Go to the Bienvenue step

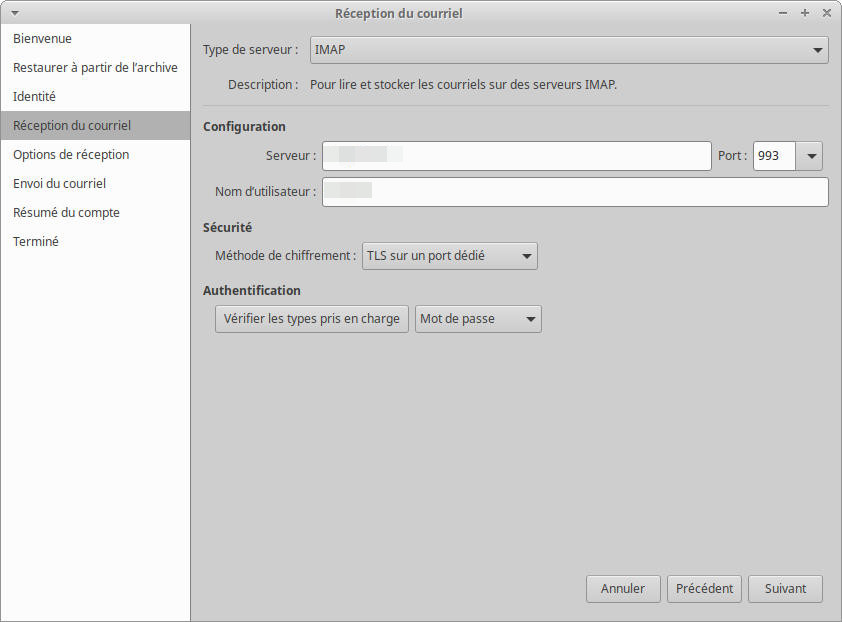pos(42,38)
